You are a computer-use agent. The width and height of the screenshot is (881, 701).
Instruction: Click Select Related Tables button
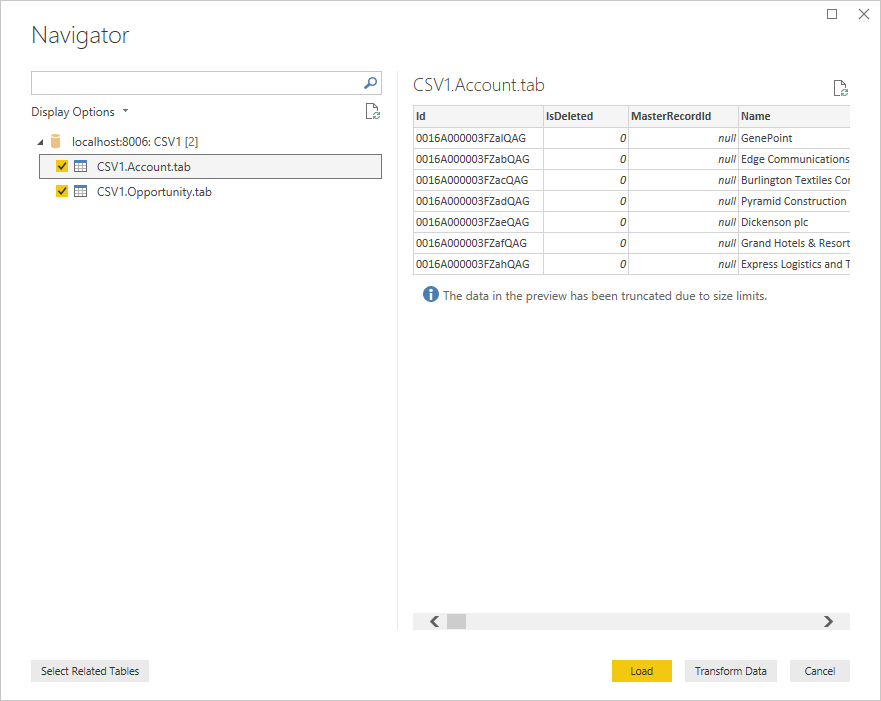tap(90, 671)
